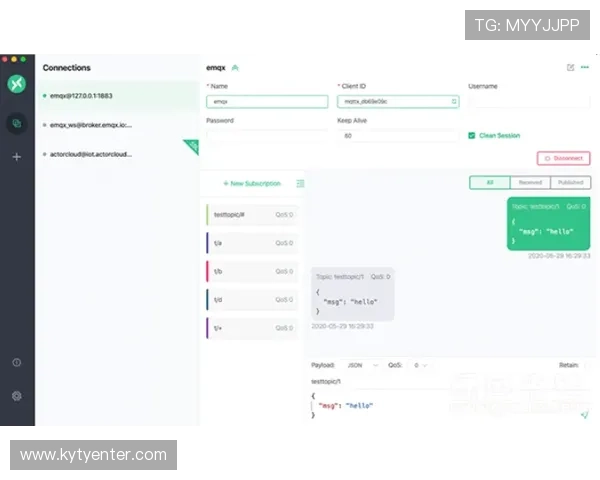The image size is (600, 480).
Task: Click the color bar of the testtopic/# subscription
Action: click(208, 215)
